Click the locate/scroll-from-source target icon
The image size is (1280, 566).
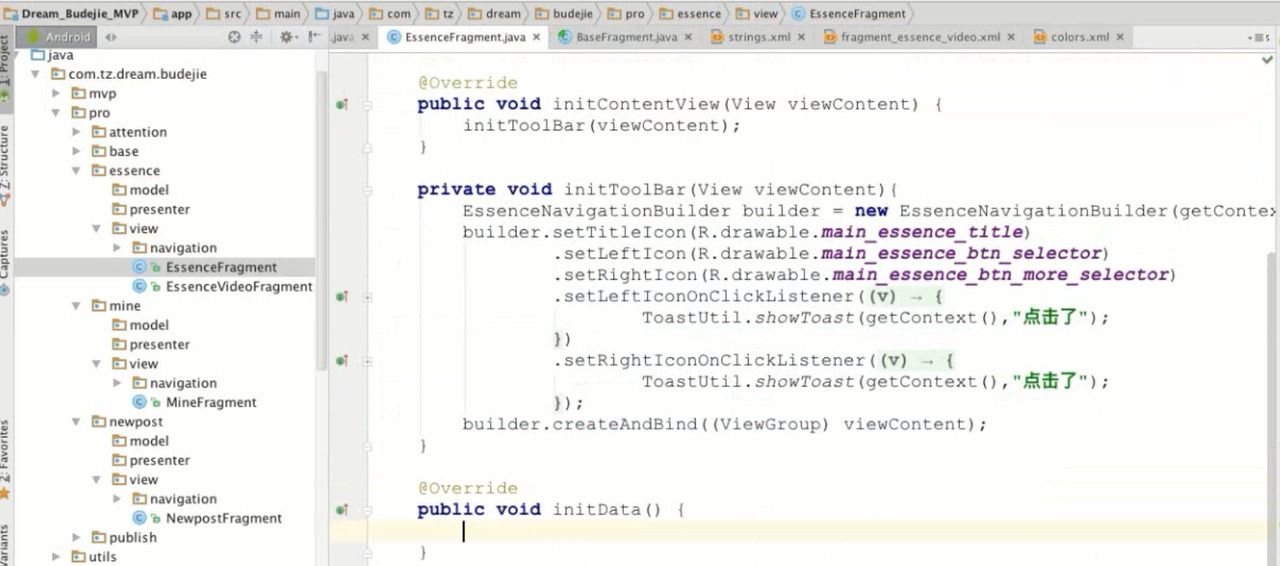234,37
